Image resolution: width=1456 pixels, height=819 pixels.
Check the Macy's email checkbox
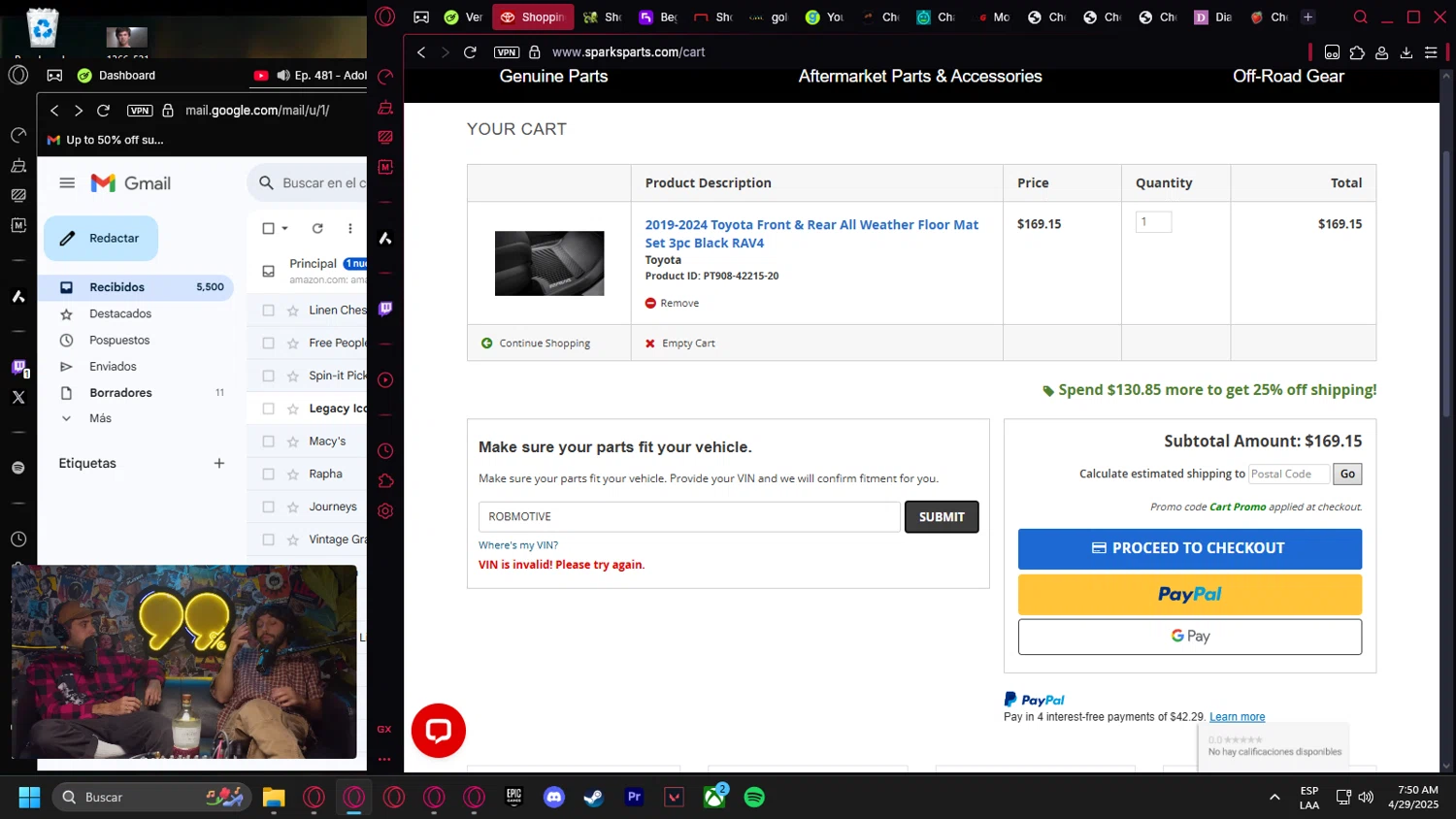click(269, 442)
